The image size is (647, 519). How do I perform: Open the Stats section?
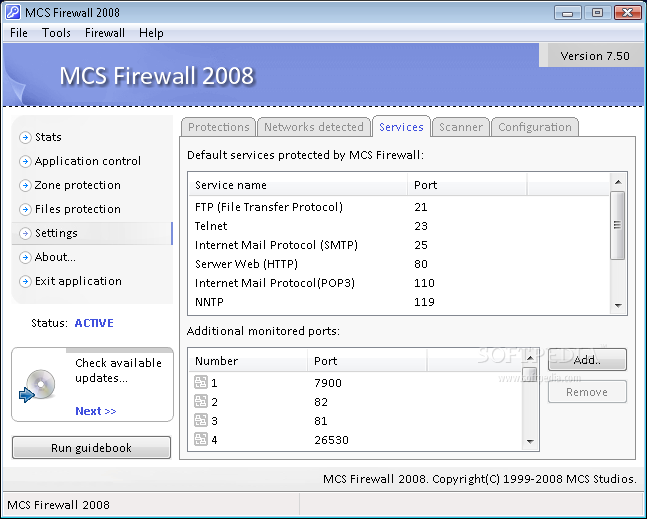(x=48, y=137)
